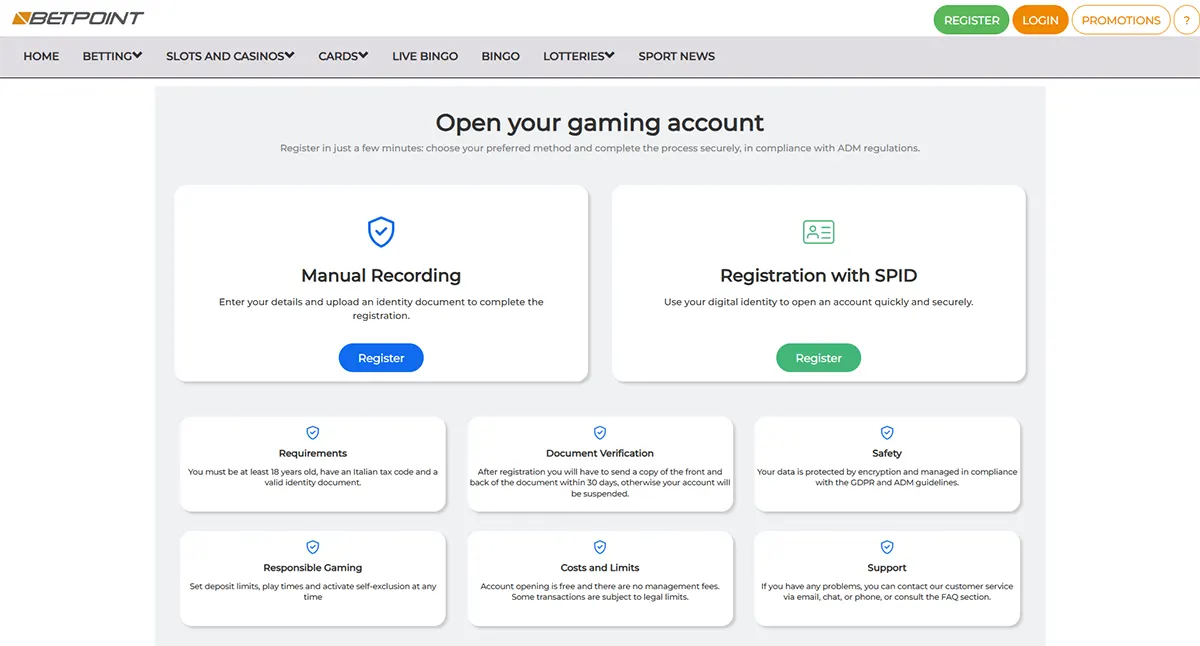Click text "After registration you will have to send"
The height and width of the screenshot is (646, 1200).
(600, 483)
